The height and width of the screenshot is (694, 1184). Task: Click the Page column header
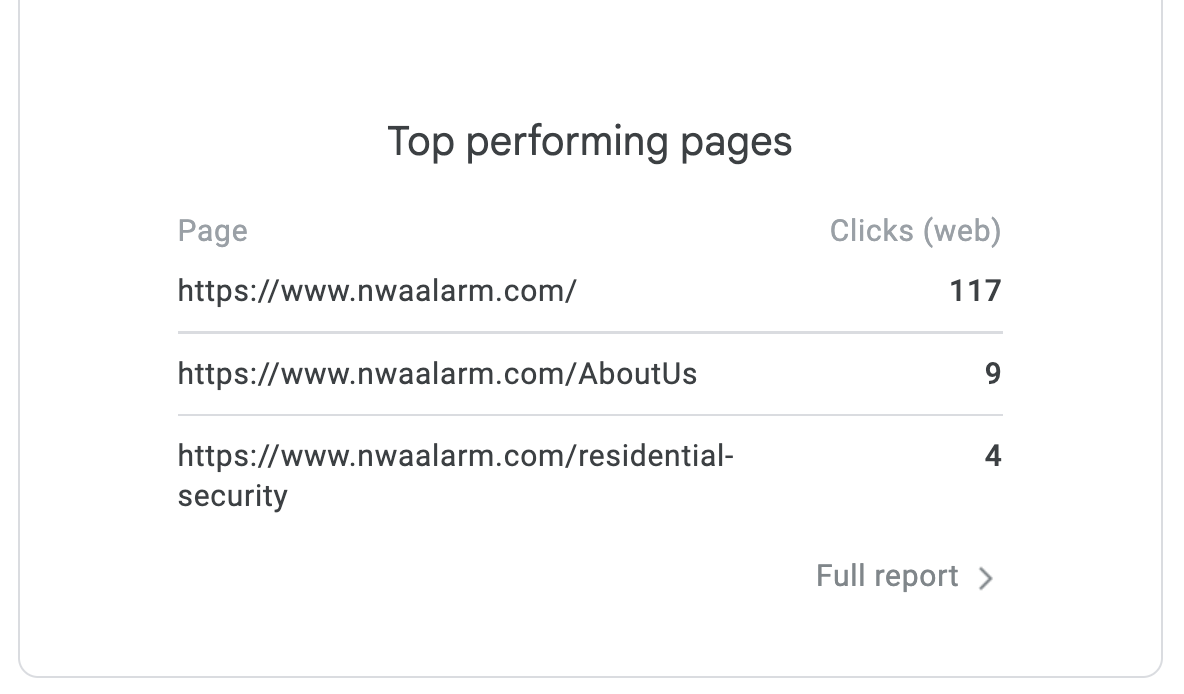click(212, 231)
